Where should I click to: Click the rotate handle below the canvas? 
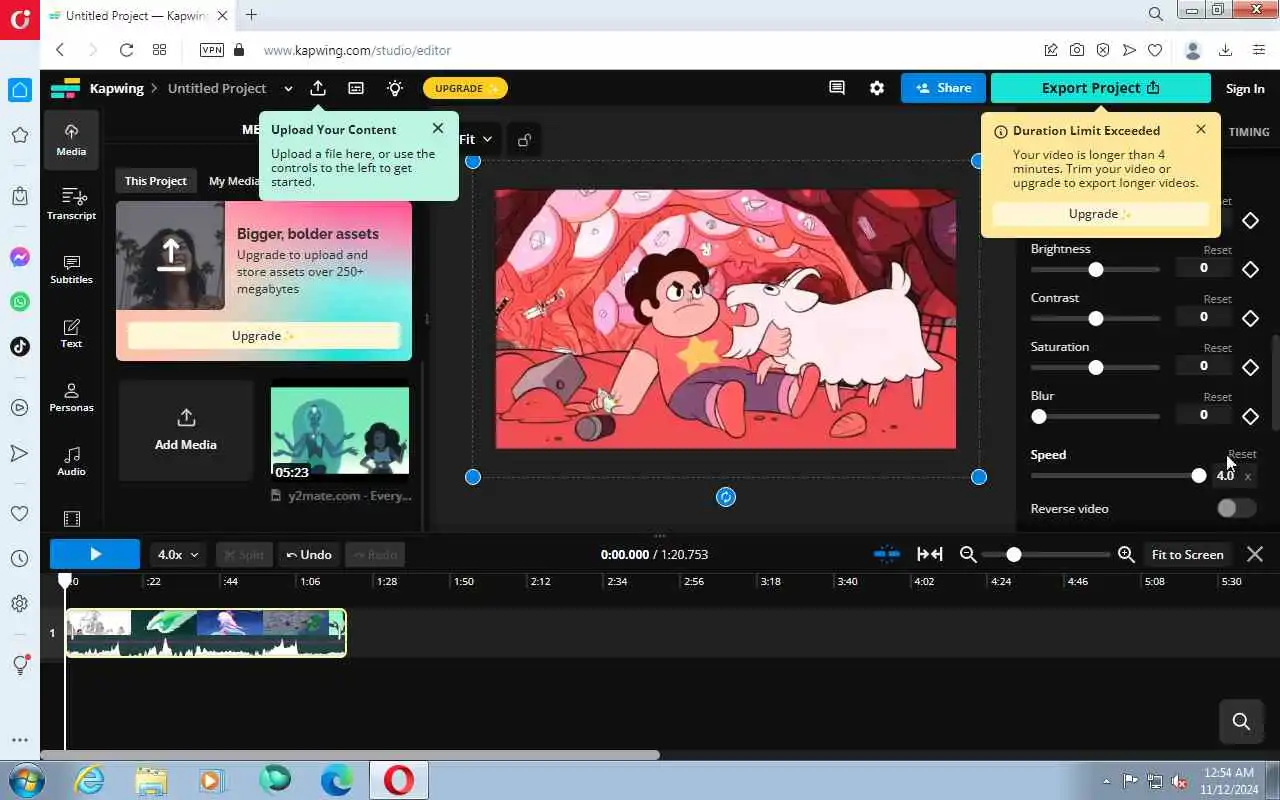coord(726,497)
